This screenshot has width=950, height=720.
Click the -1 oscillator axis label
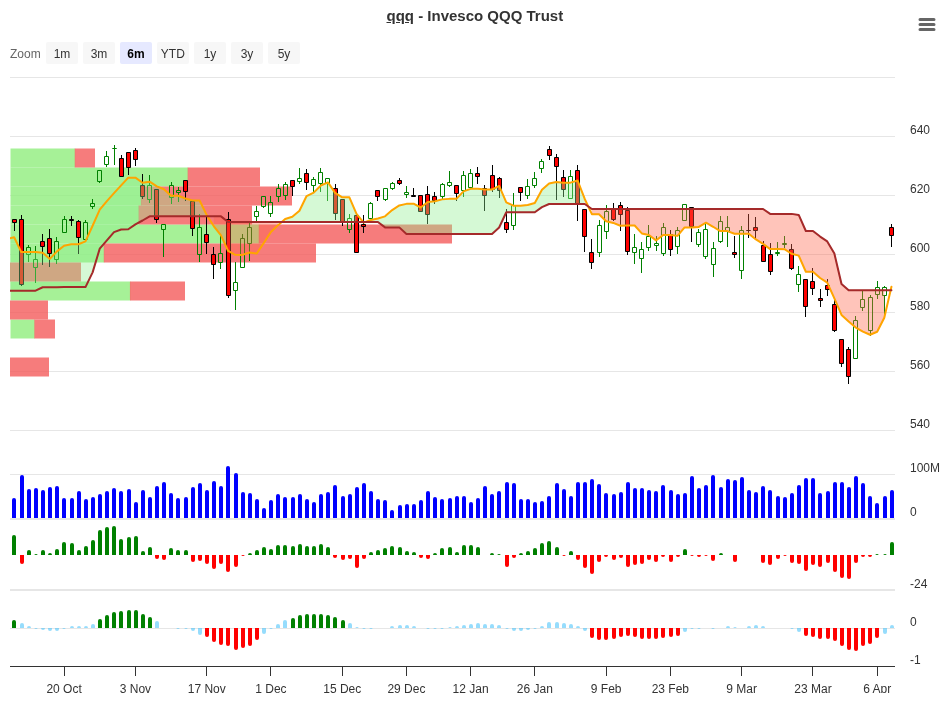915,659
